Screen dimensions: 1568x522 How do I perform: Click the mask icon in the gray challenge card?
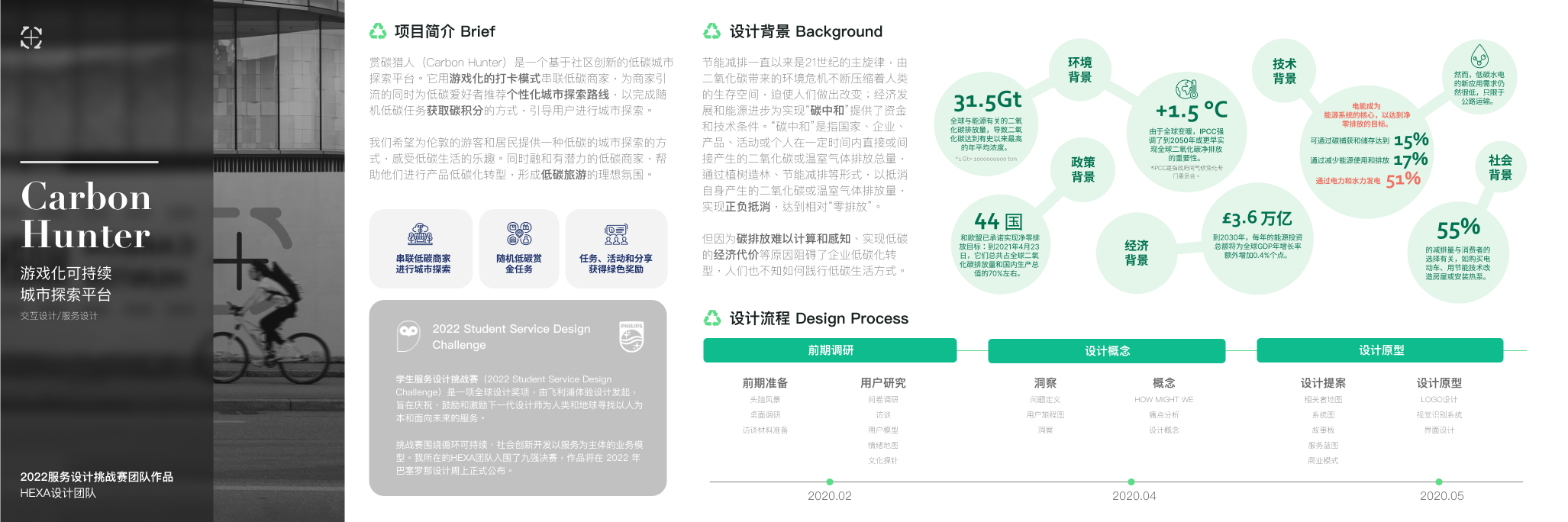409,336
